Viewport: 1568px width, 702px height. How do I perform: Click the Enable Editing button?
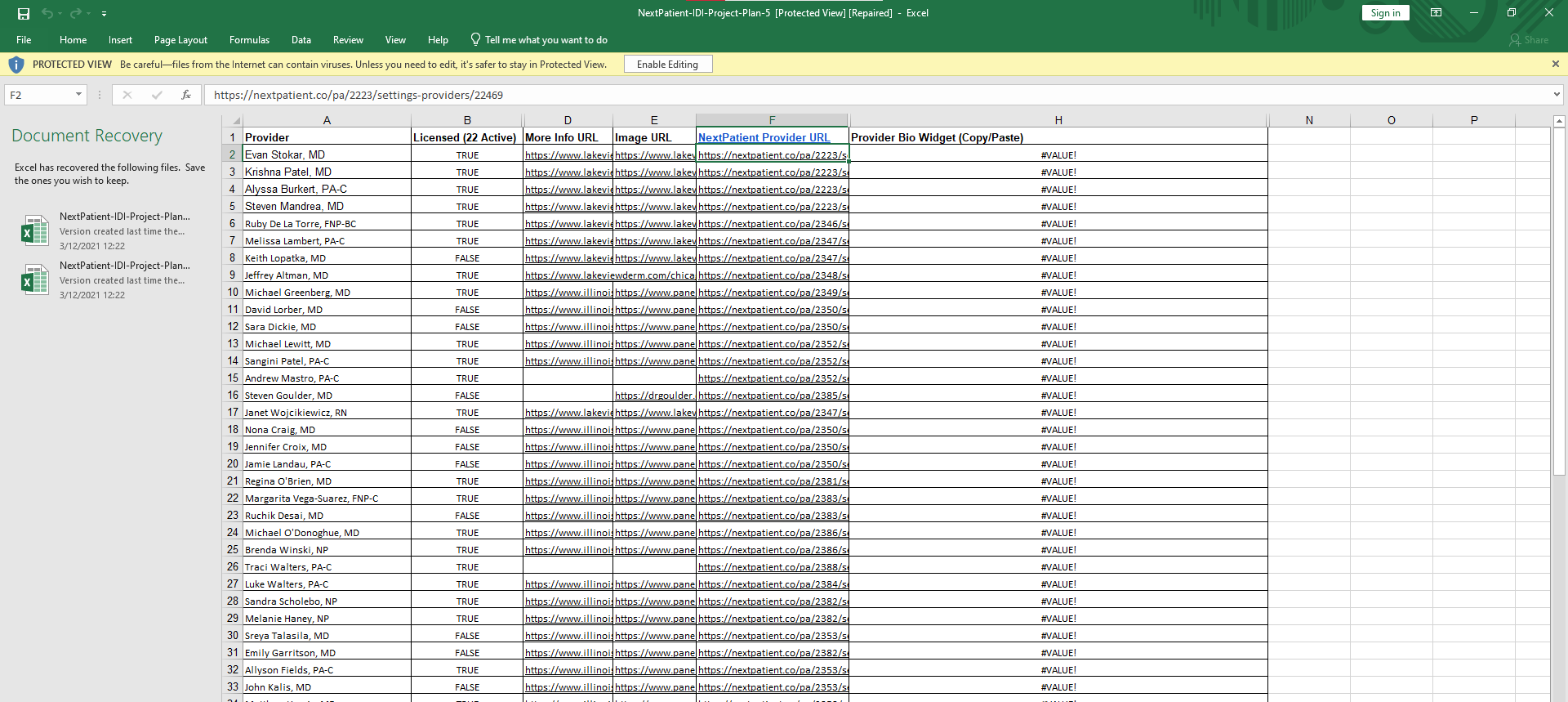pos(668,65)
